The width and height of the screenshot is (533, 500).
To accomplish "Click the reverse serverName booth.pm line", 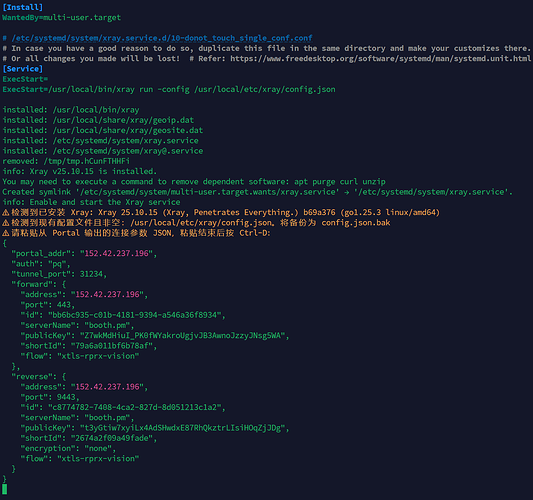I will pos(77,417).
